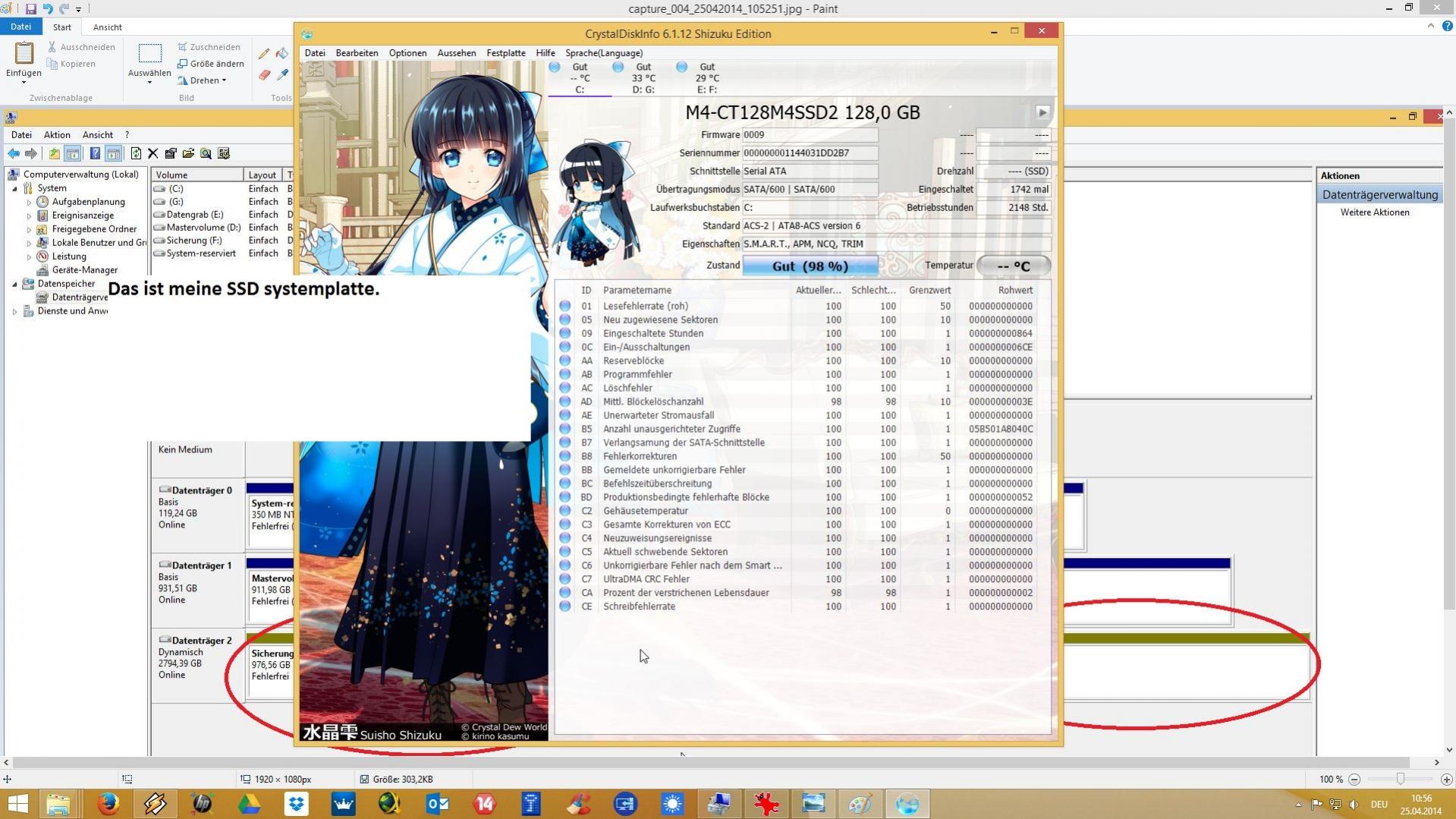Open the Festplatte menu in CrystalDiskInfo
The height and width of the screenshot is (819, 1456).
[x=506, y=53]
